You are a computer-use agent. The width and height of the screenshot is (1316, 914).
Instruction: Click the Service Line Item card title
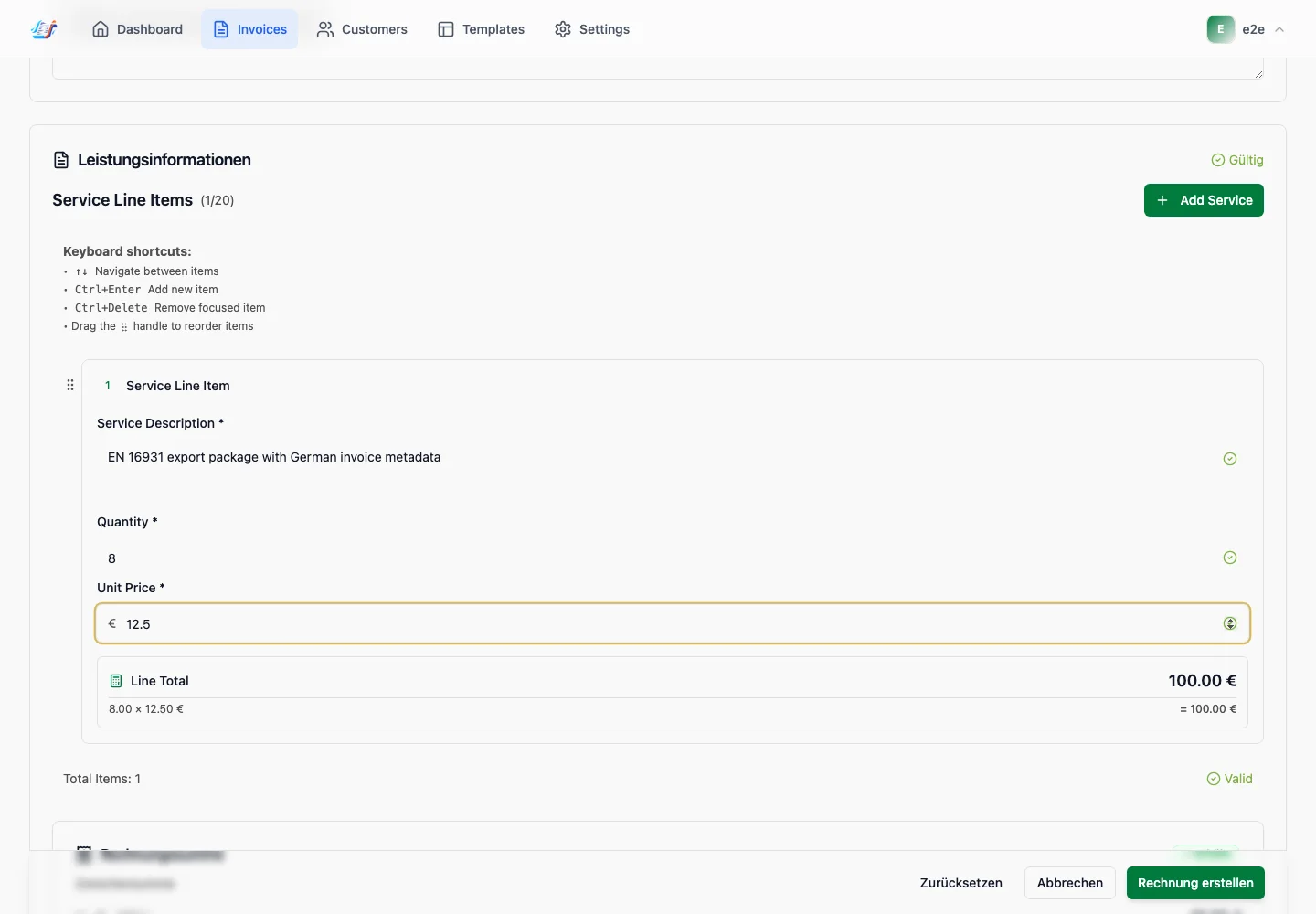pos(178,386)
